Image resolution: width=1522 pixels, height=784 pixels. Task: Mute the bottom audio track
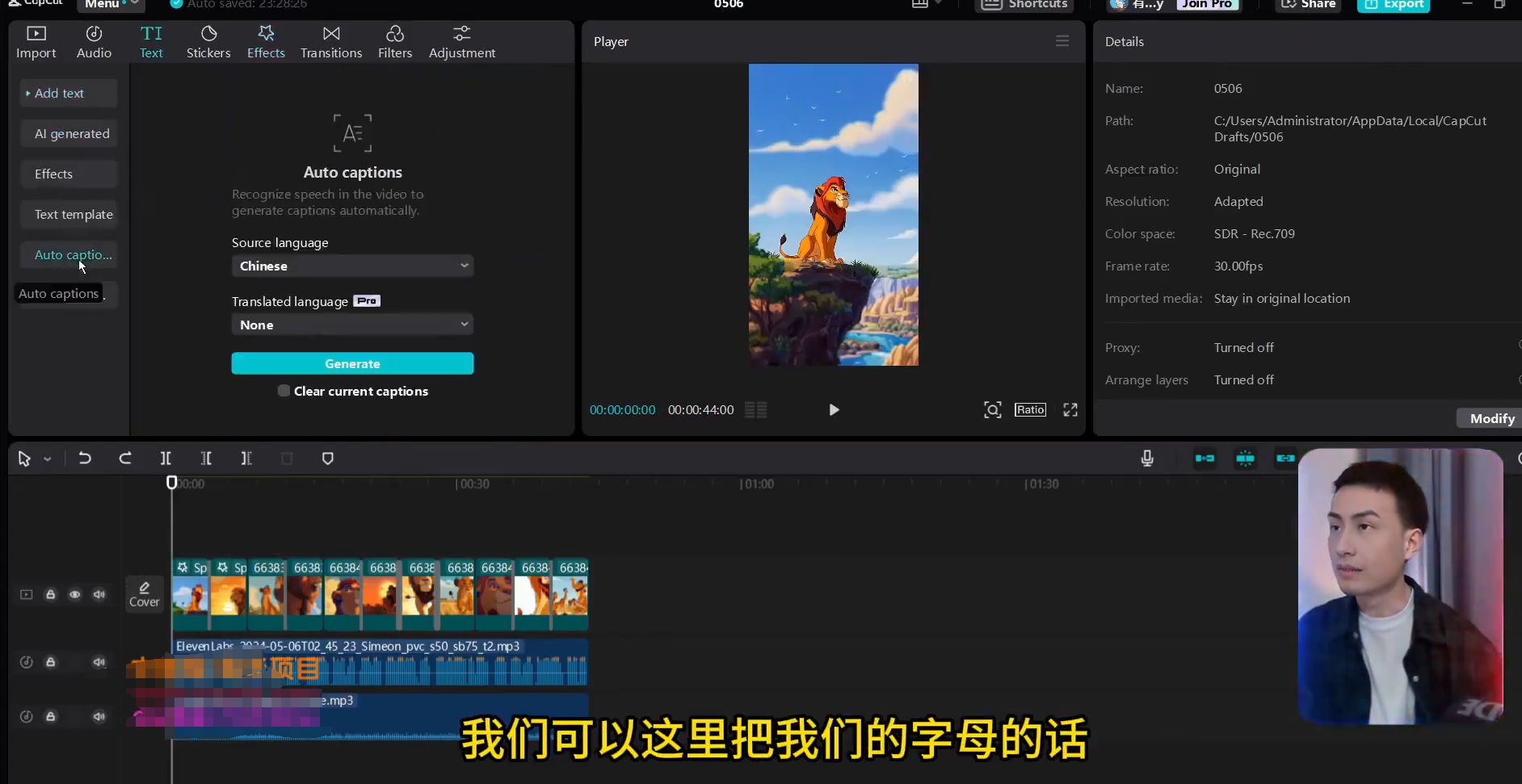click(99, 716)
